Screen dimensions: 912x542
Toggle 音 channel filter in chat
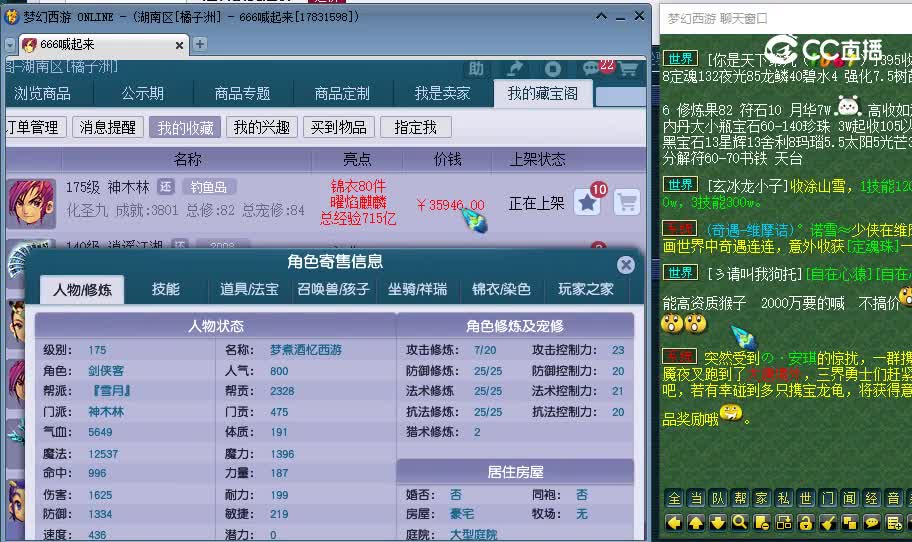[x=894, y=498]
